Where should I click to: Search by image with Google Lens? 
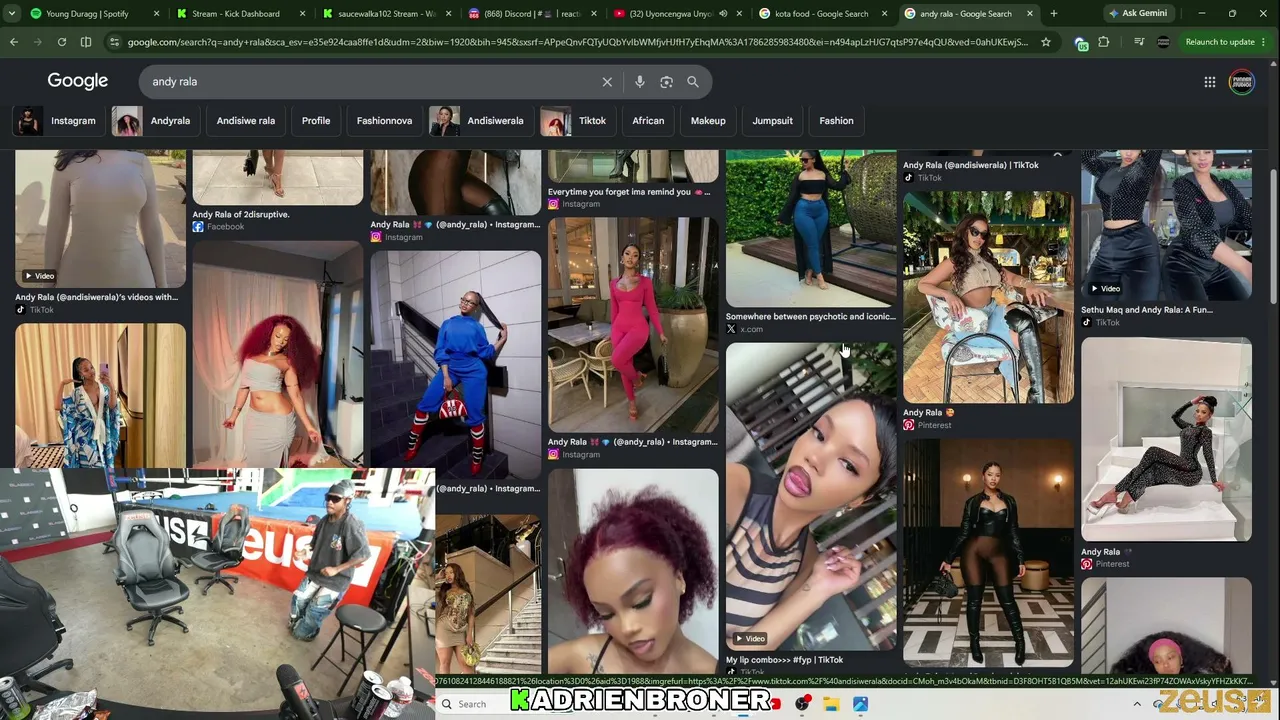pos(667,82)
